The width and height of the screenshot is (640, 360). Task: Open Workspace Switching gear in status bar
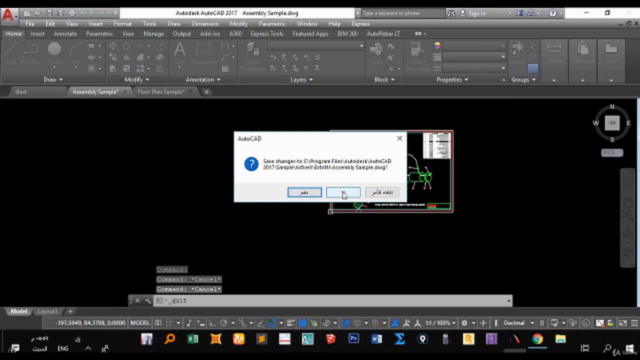[464, 323]
